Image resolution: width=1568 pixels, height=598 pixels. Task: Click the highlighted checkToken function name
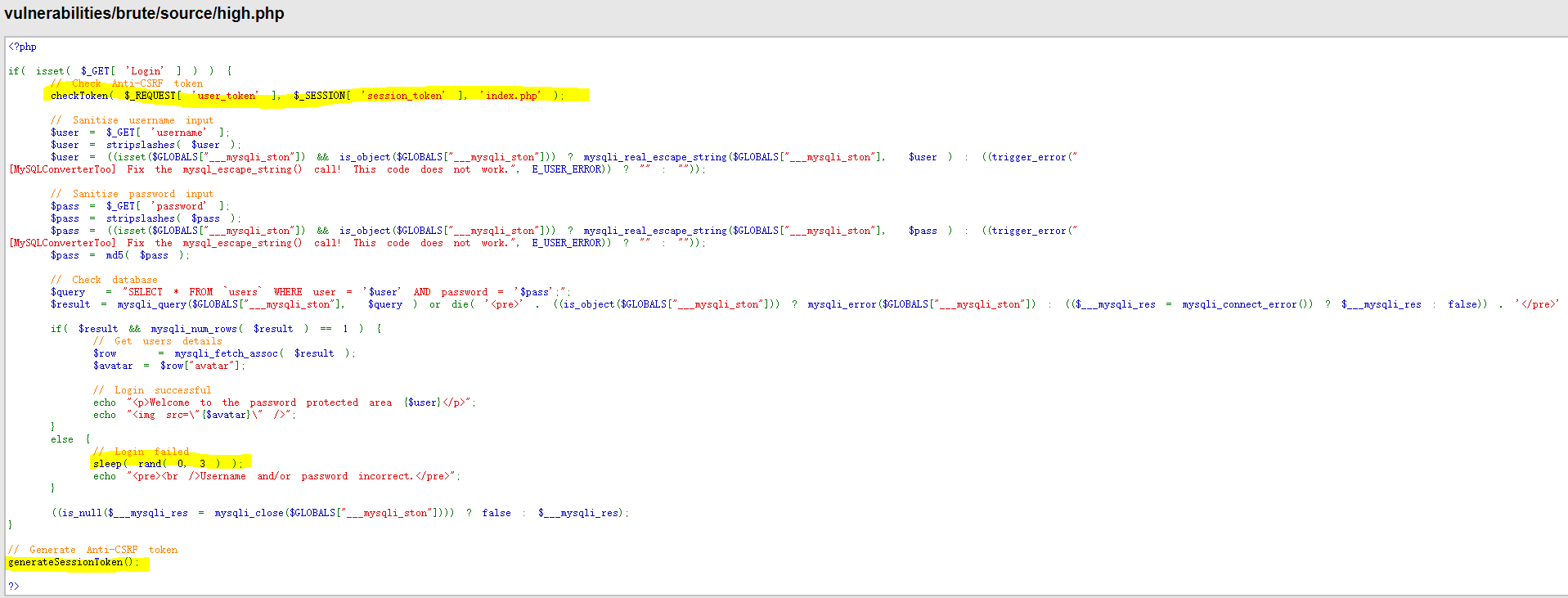(79, 96)
